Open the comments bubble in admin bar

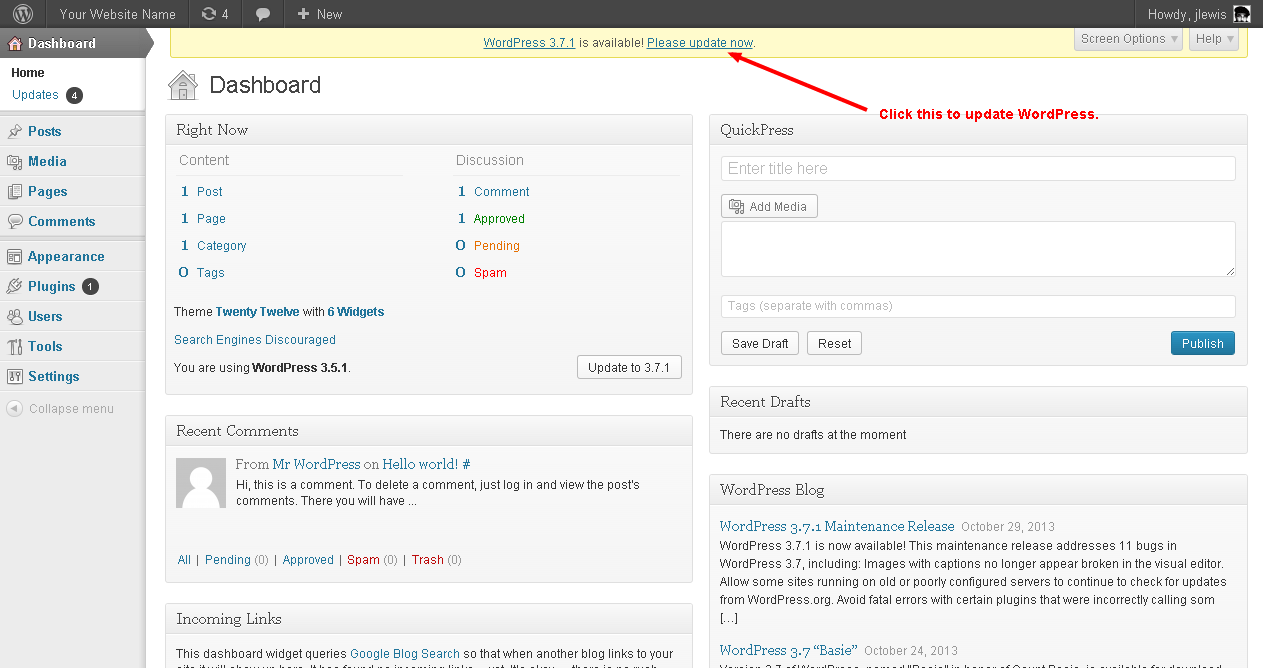tap(262, 14)
